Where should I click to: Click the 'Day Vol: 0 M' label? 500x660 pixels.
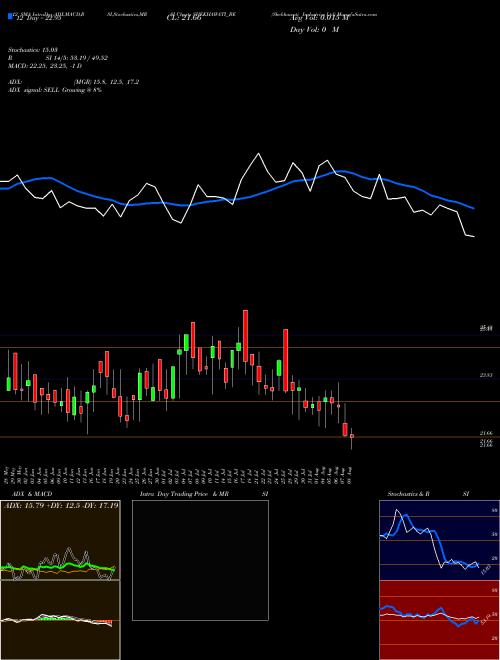coord(314,30)
